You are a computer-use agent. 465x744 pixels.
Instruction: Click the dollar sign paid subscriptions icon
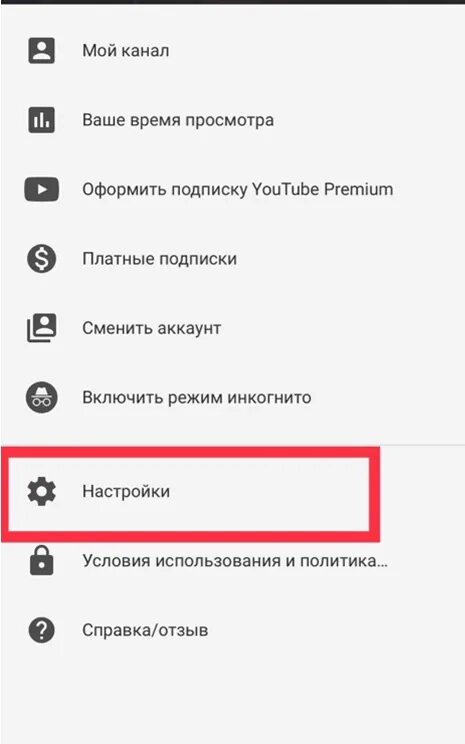42,259
